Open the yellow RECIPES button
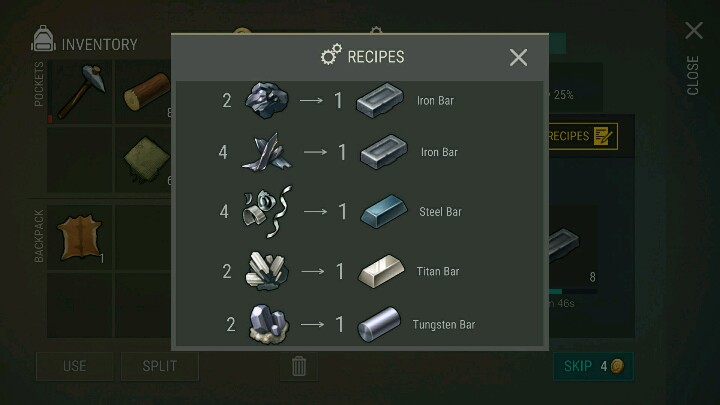Image resolution: width=720 pixels, height=405 pixels. 583,136
